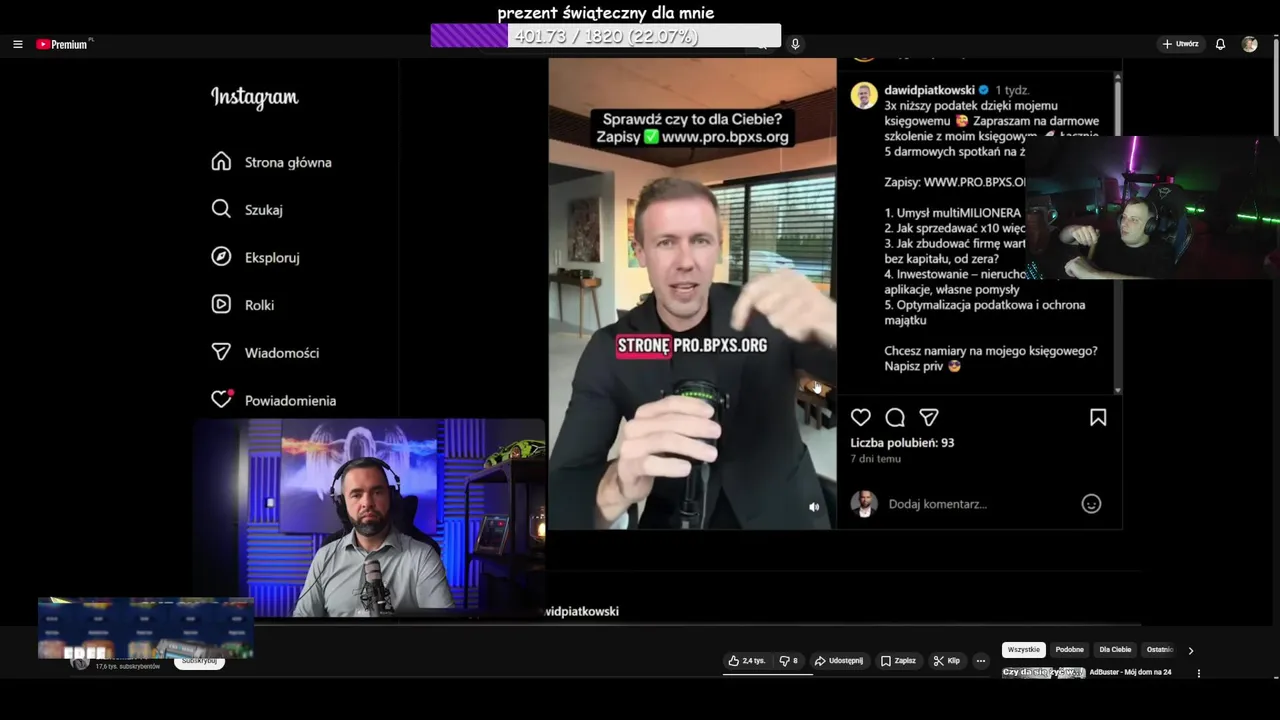
Task: Save the post with bookmark icon
Action: pyautogui.click(x=1098, y=417)
